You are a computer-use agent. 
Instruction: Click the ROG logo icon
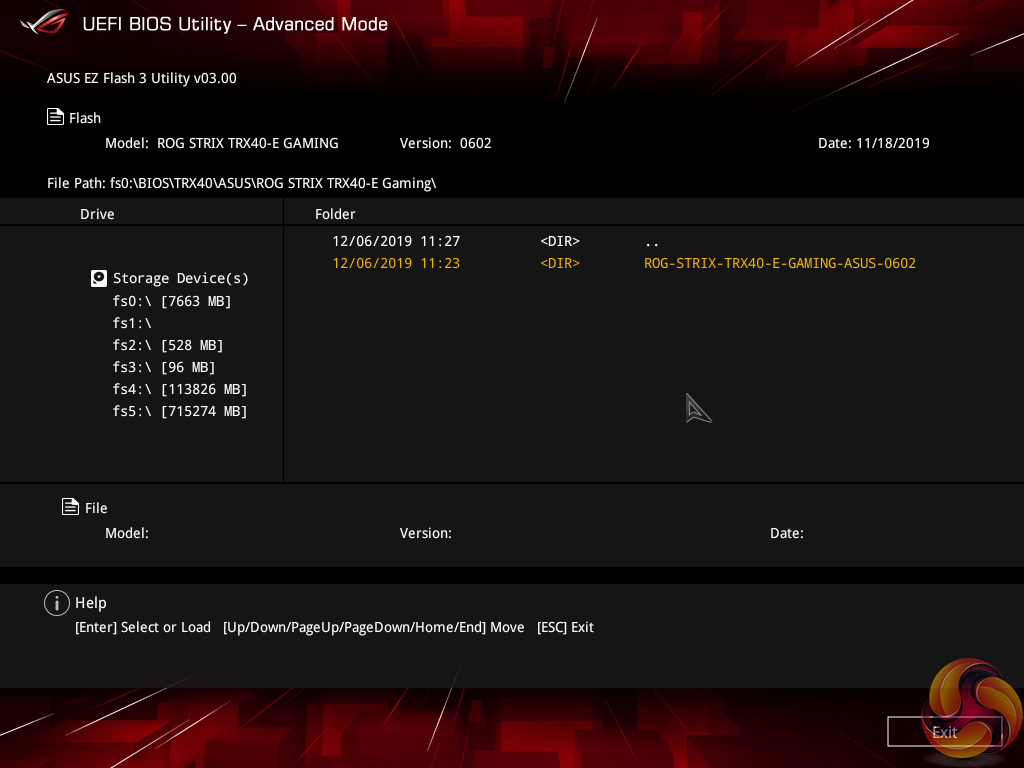(x=43, y=22)
